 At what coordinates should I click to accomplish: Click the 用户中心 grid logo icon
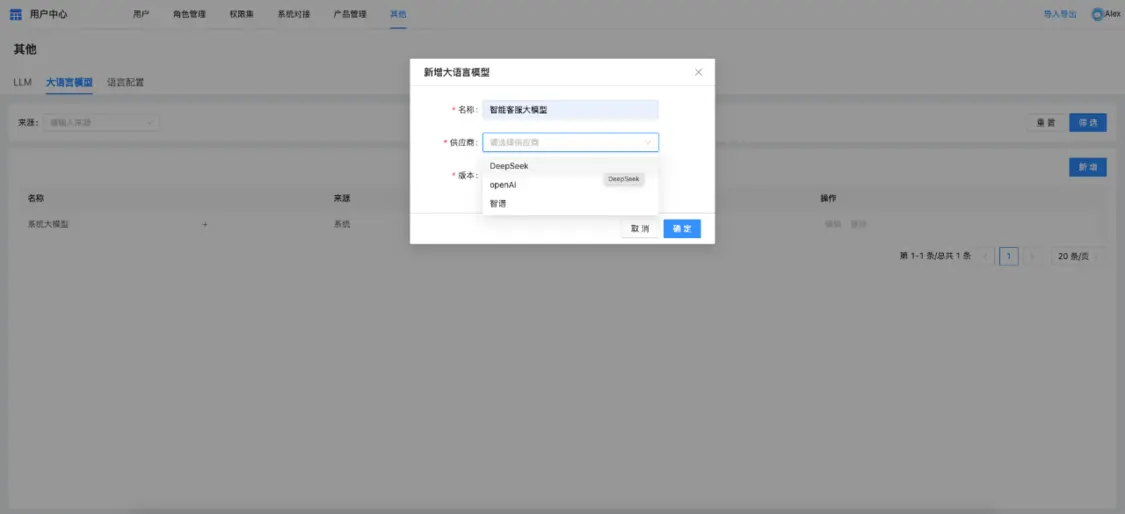(x=16, y=14)
